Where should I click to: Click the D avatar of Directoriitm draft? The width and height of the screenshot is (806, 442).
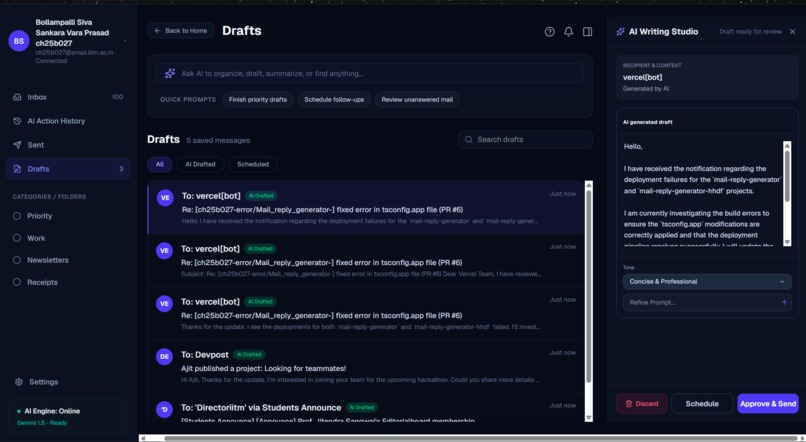(x=164, y=409)
